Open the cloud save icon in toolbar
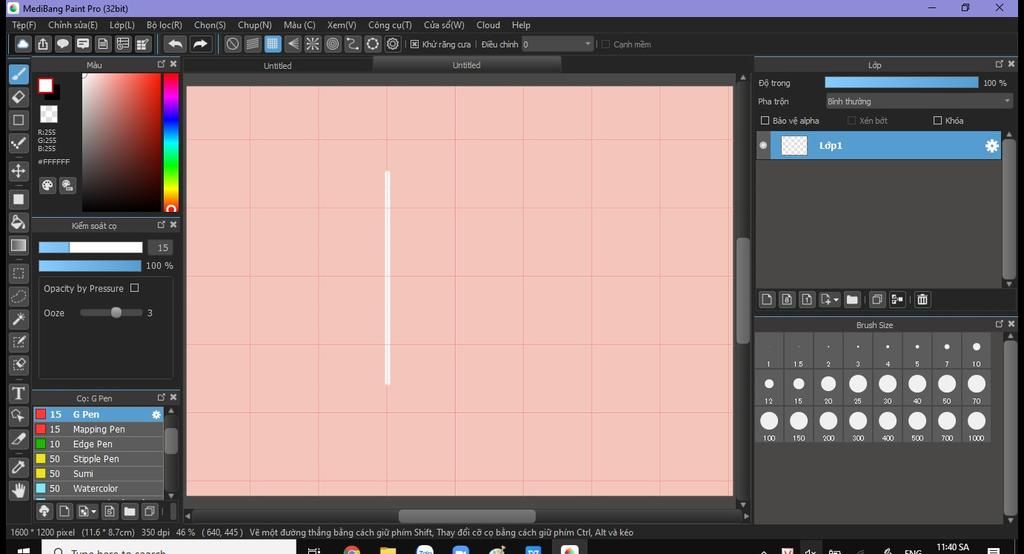This screenshot has width=1024, height=554. (x=23, y=44)
